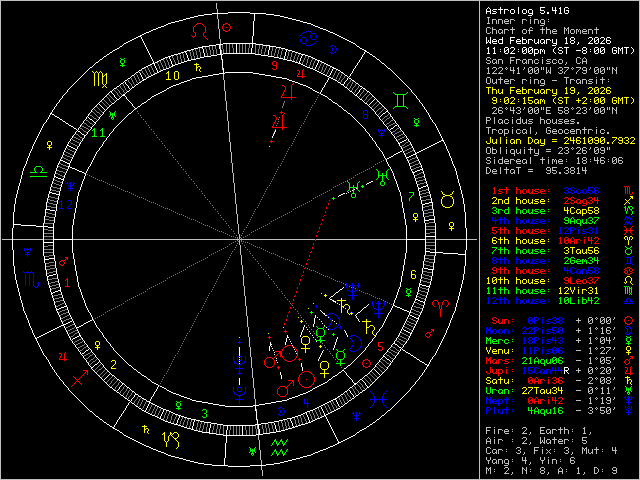Click the Taurus glyph on the wheel's right edge
The image size is (640, 480).
(x=448, y=201)
